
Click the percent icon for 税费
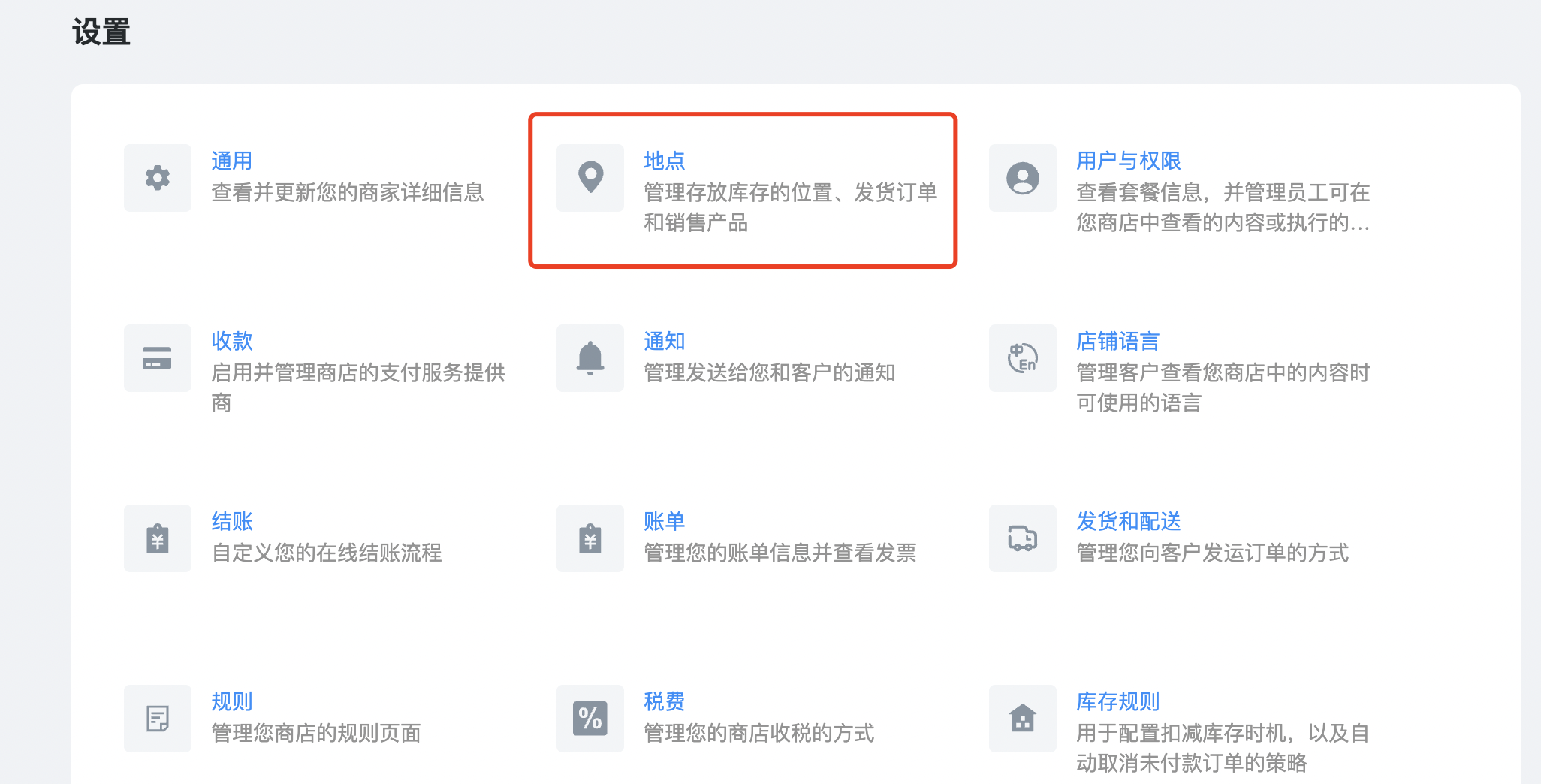(x=590, y=719)
